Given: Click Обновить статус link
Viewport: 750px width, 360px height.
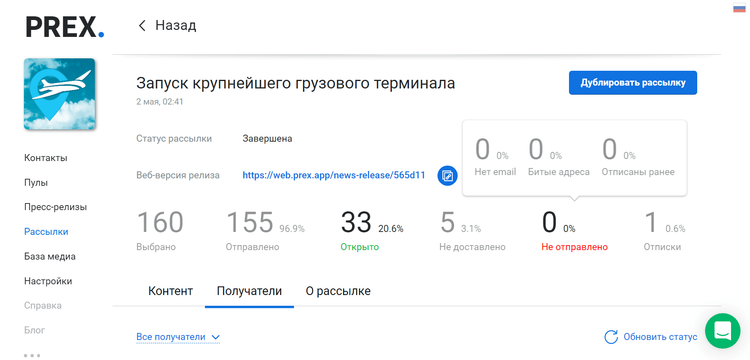Looking at the screenshot, I should click(660, 337).
